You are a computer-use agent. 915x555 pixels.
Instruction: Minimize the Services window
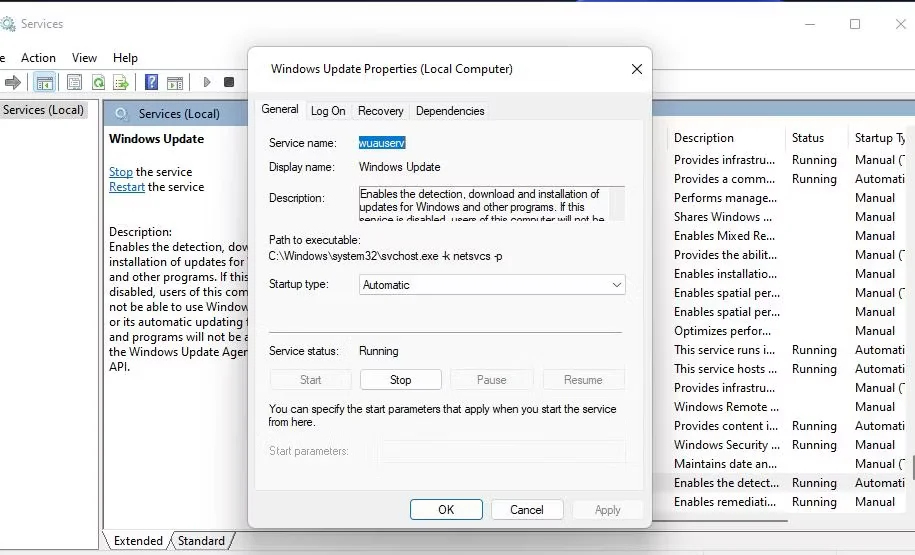pos(810,24)
